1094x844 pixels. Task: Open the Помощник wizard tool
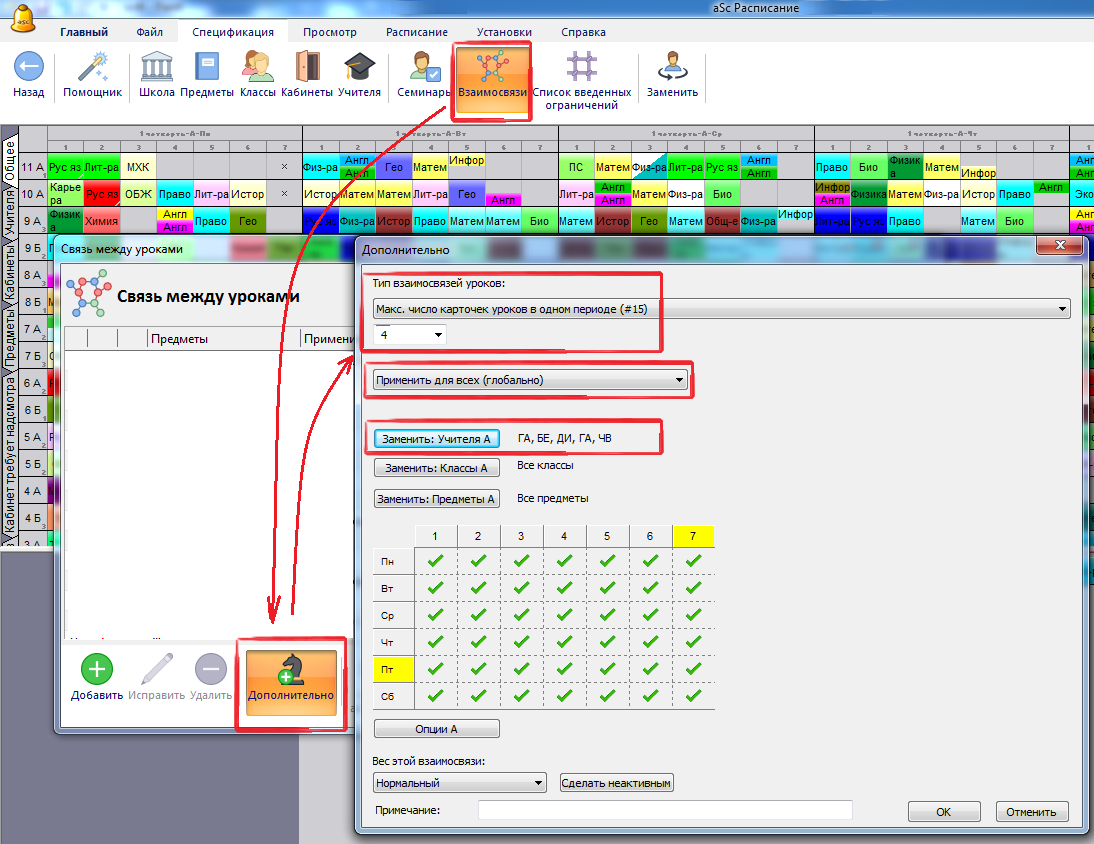[92, 68]
